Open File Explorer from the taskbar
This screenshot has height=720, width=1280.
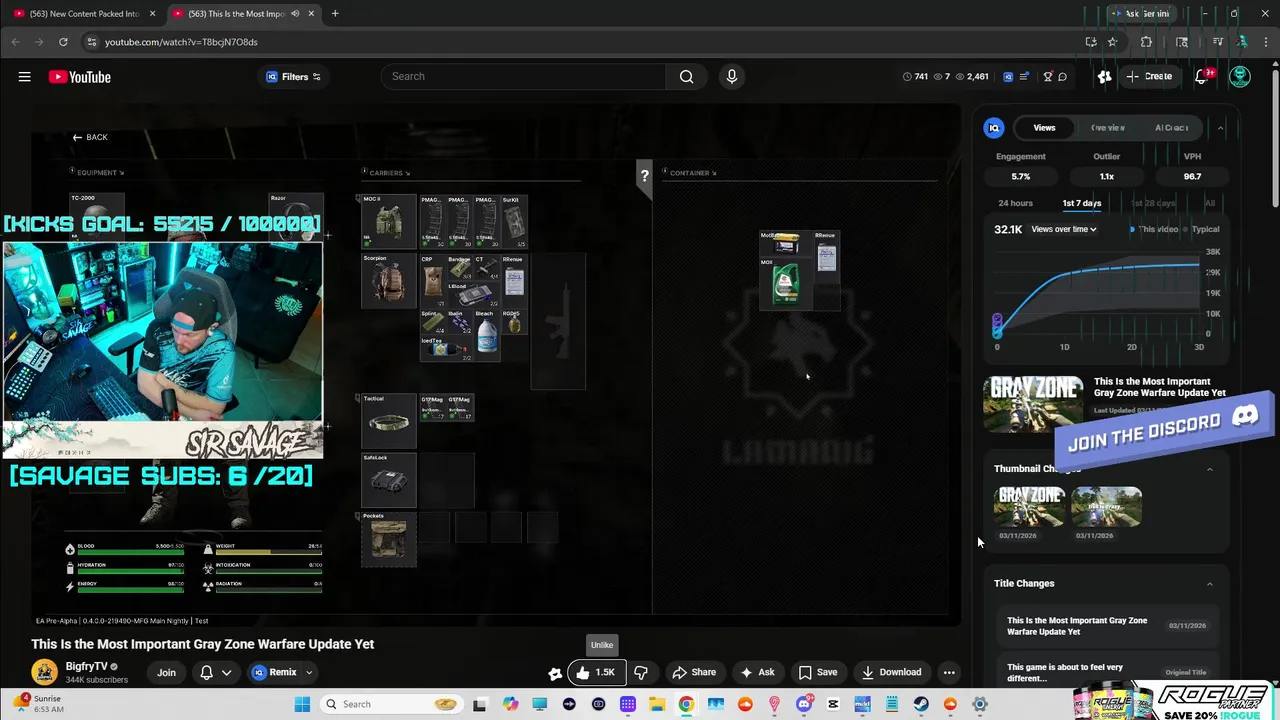pyautogui.click(x=657, y=704)
